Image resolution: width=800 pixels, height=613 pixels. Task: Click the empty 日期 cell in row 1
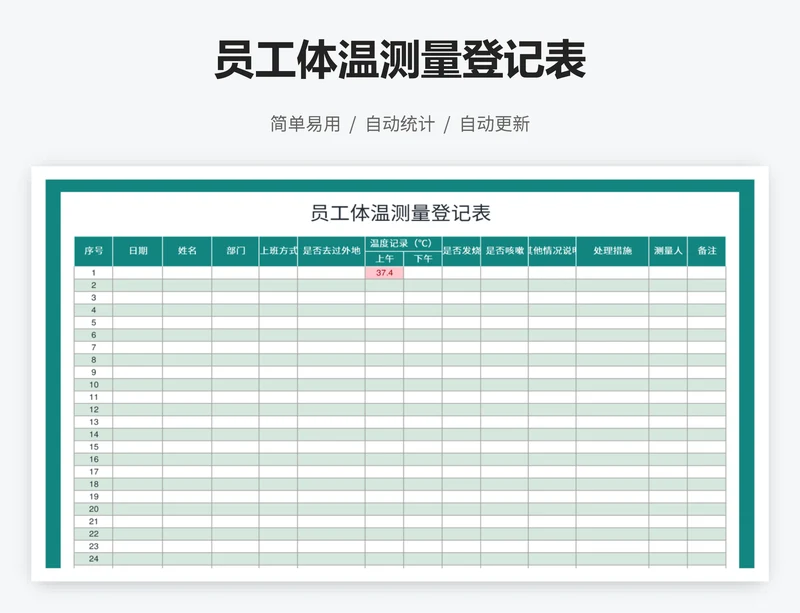138,273
